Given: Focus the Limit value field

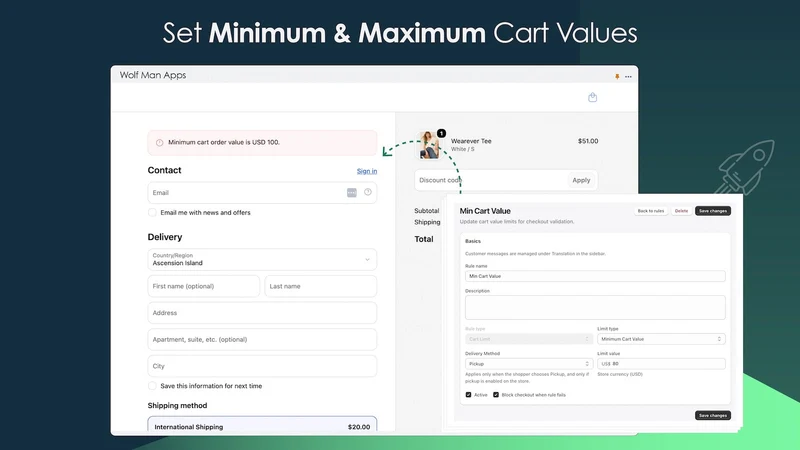Looking at the screenshot, I should pos(661,364).
